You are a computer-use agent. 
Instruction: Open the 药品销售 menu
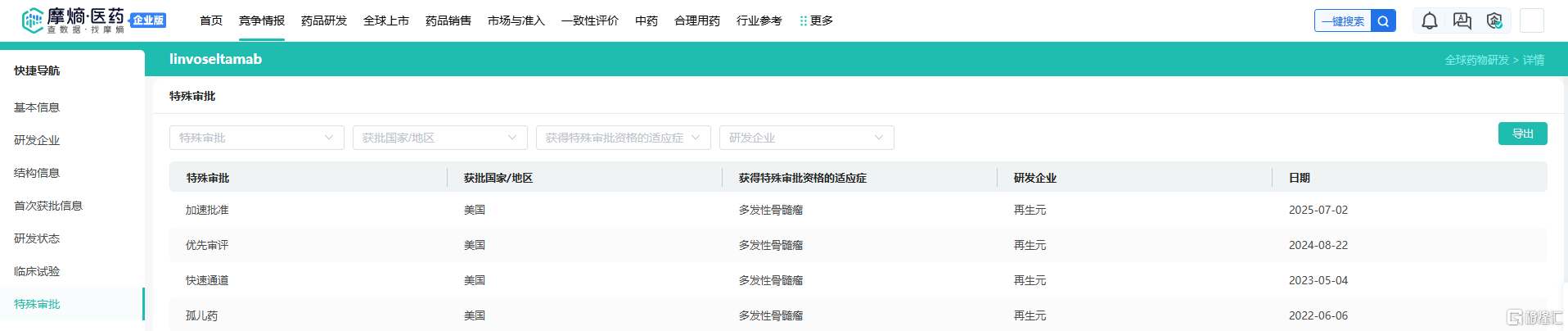coord(448,20)
